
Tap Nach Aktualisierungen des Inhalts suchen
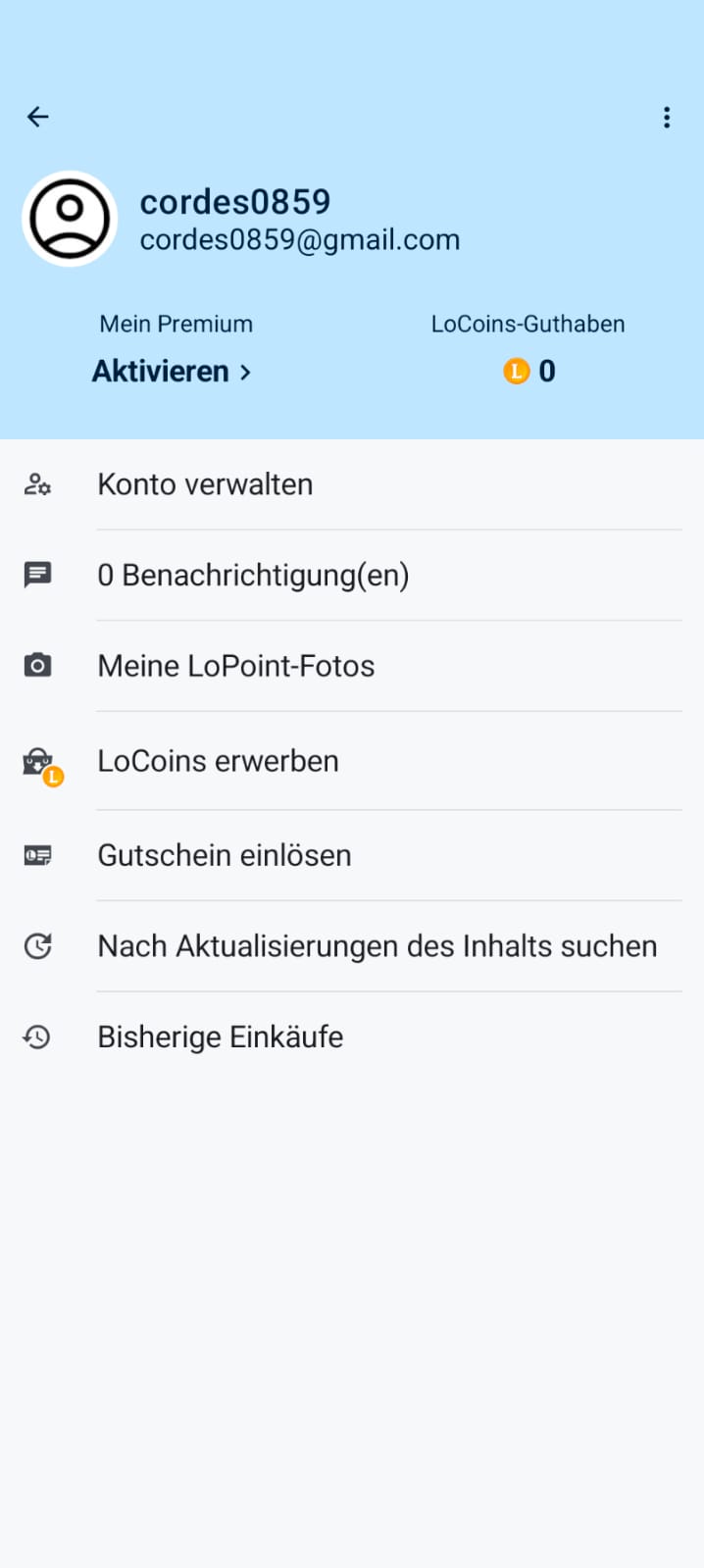(377, 946)
